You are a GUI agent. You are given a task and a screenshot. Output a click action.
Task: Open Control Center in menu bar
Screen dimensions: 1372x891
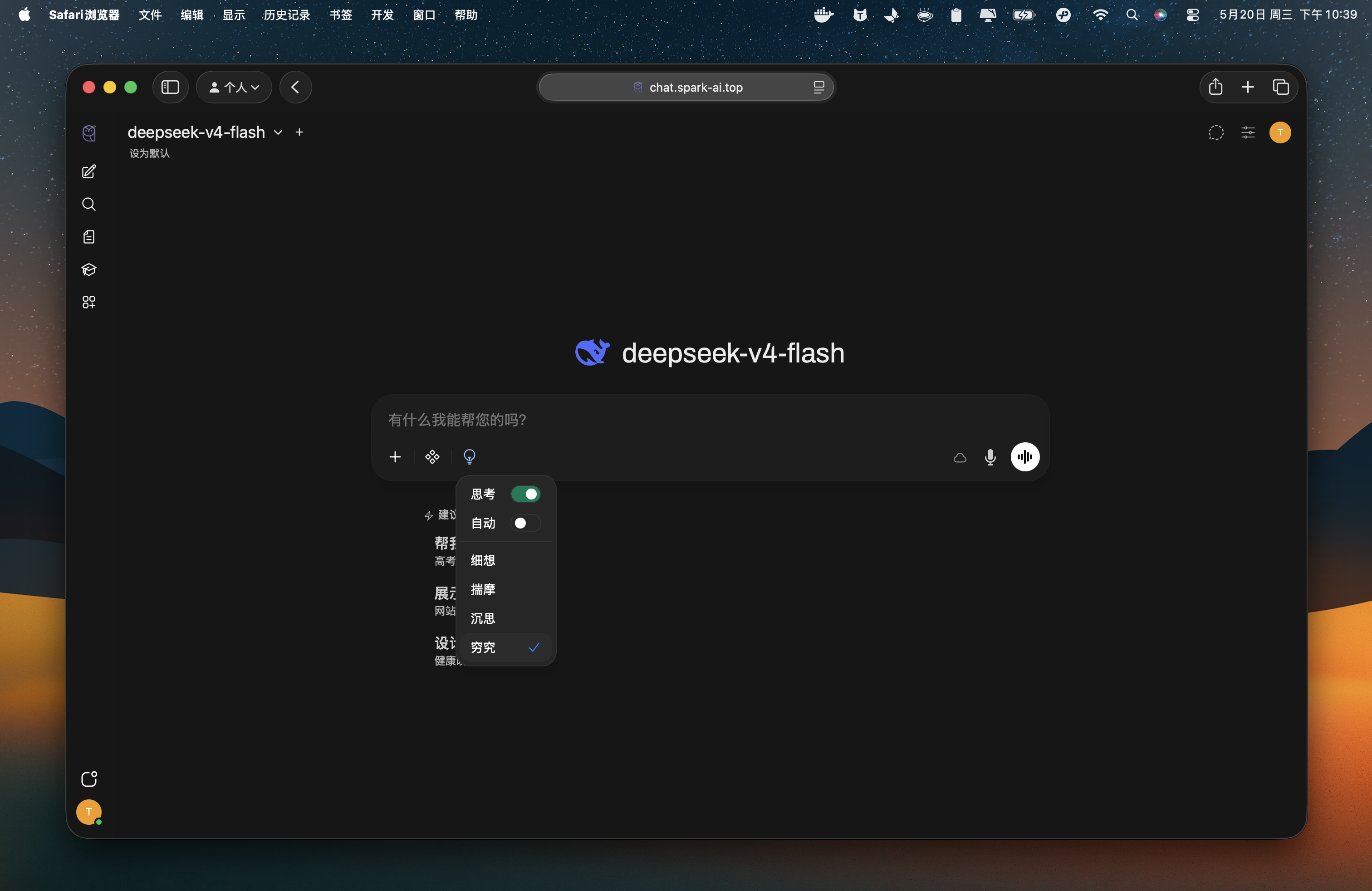pos(1193,15)
